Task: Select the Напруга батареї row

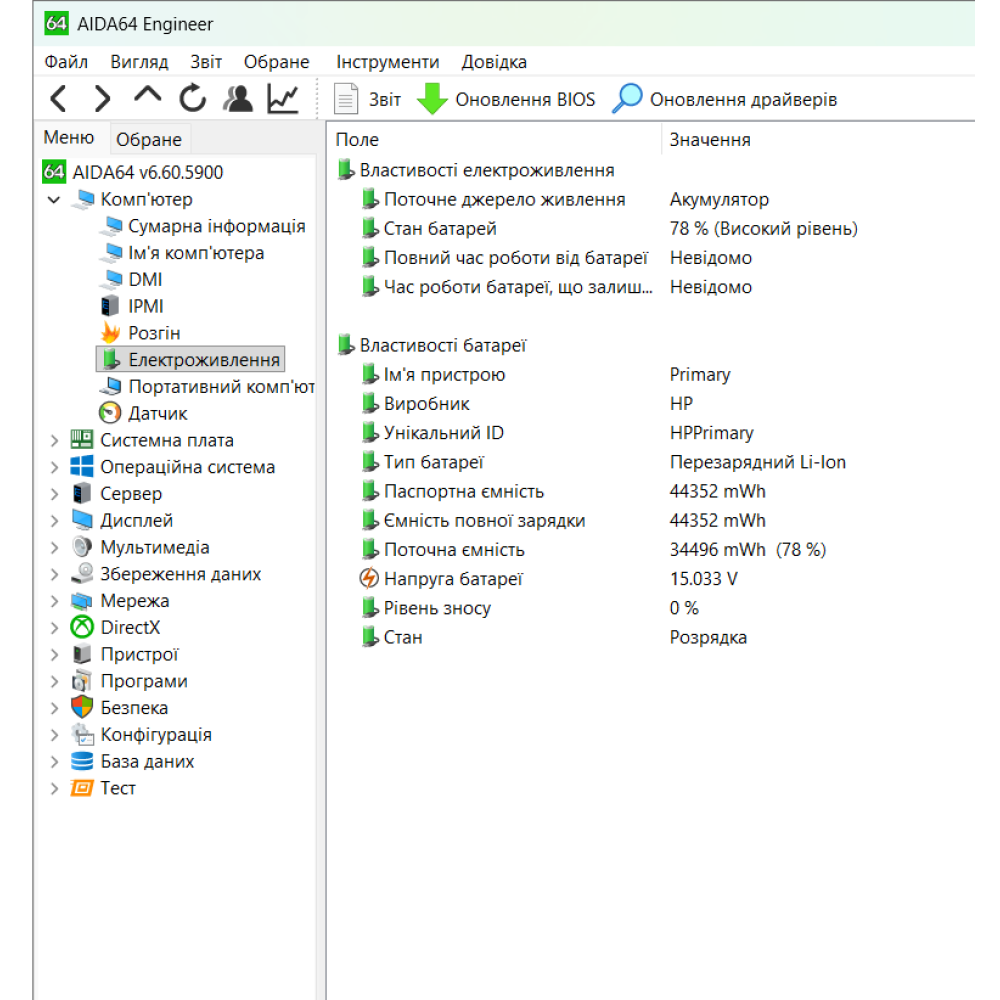Action: point(453,579)
